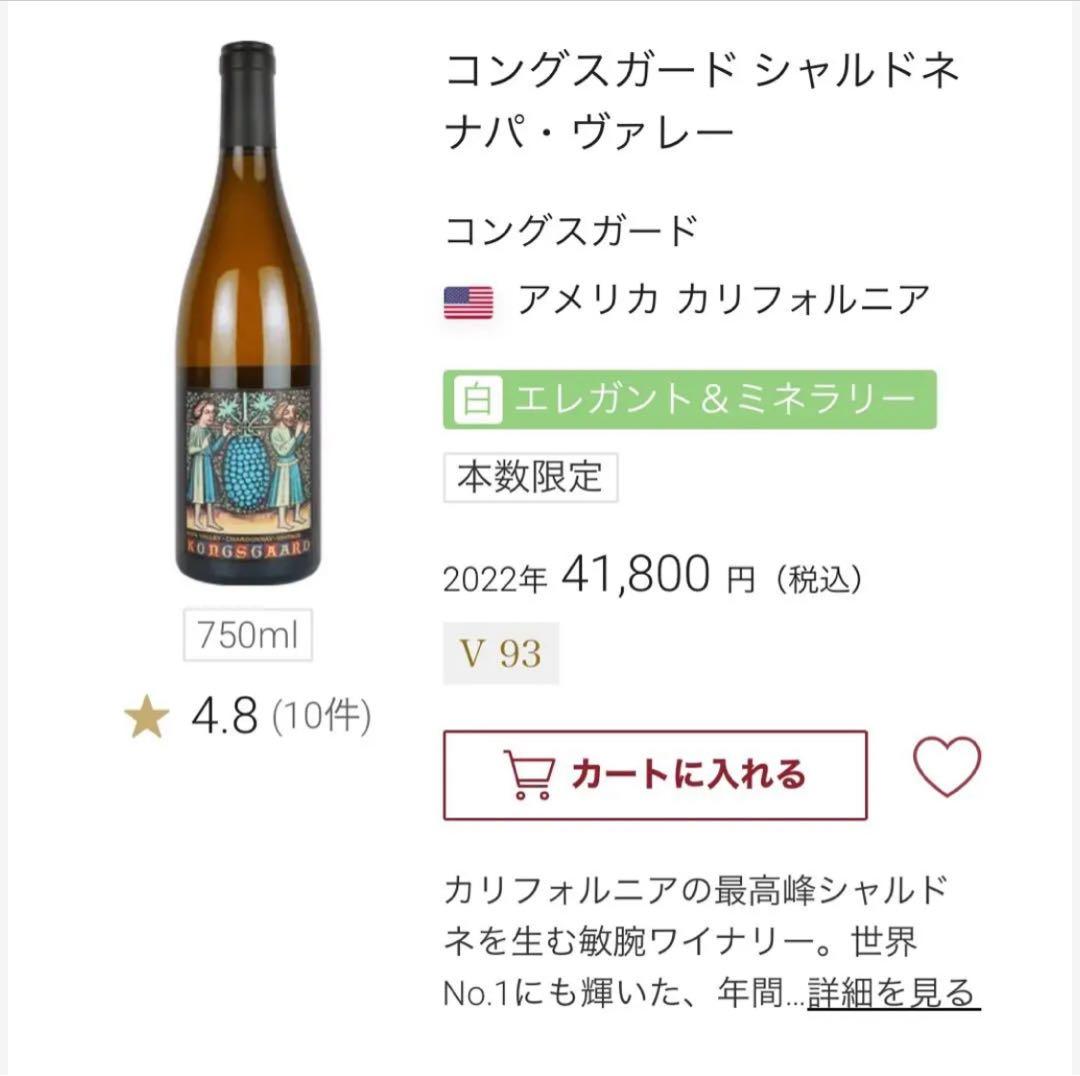View the wine bottle thumbnail image
The height and width of the screenshot is (1076, 1080).
tap(248, 300)
